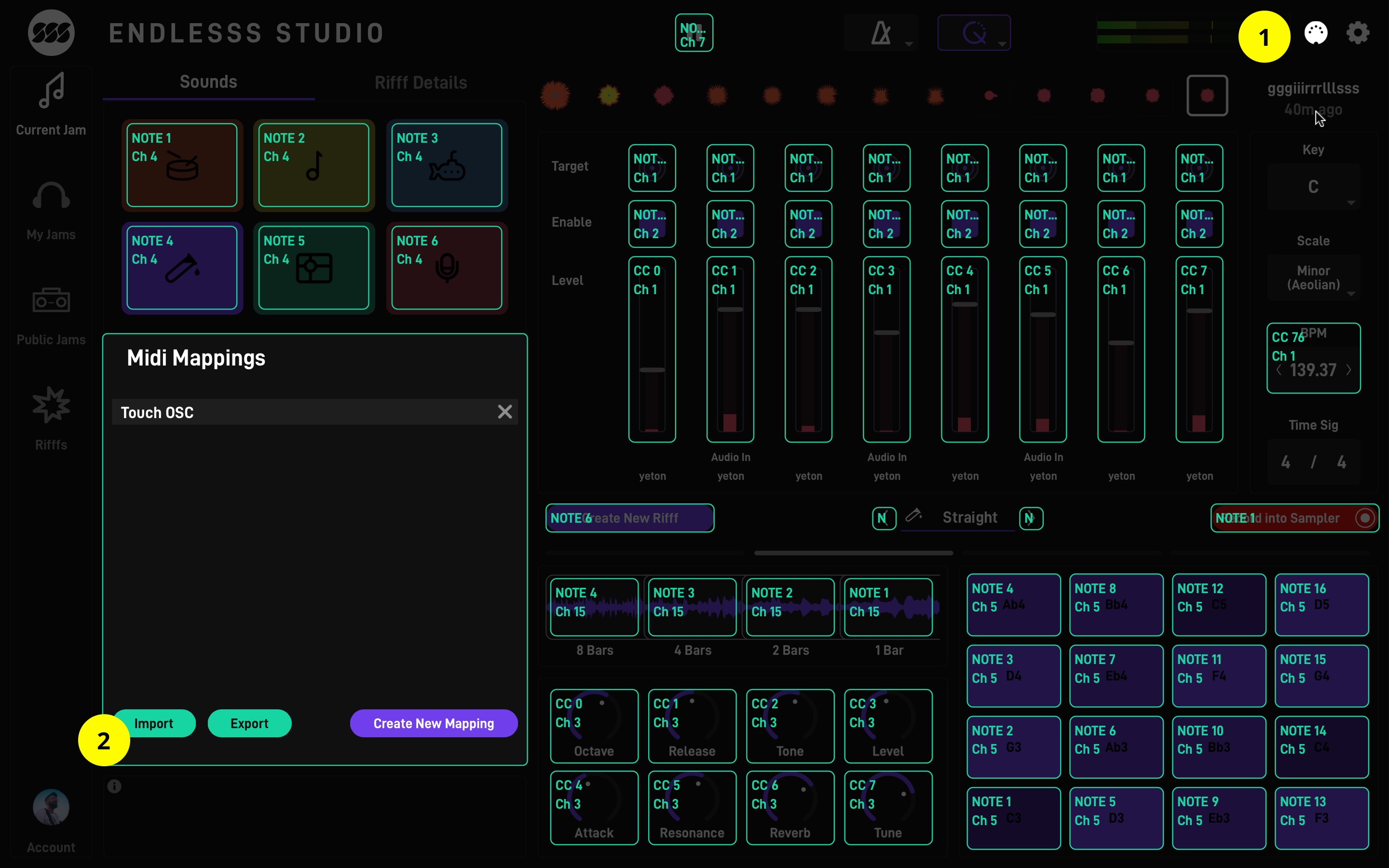Image resolution: width=1389 pixels, height=868 pixels.
Task: Remove Touch OSC mapping with X
Action: pyautogui.click(x=504, y=412)
